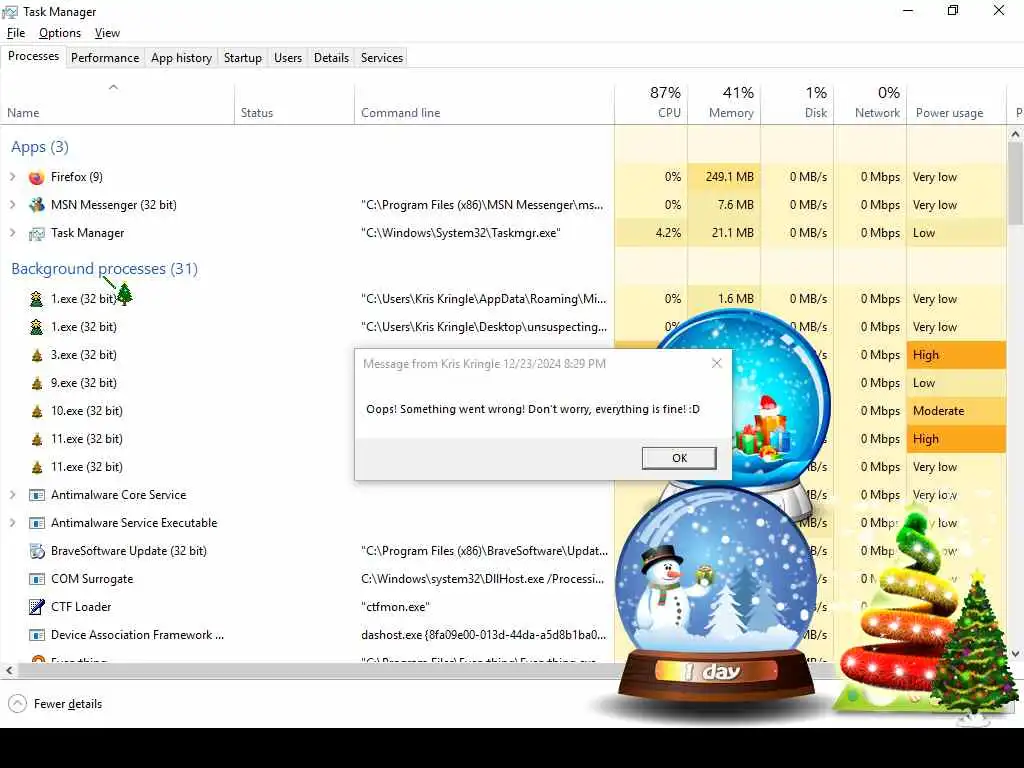Switch to the Performance tab

pyautogui.click(x=105, y=57)
